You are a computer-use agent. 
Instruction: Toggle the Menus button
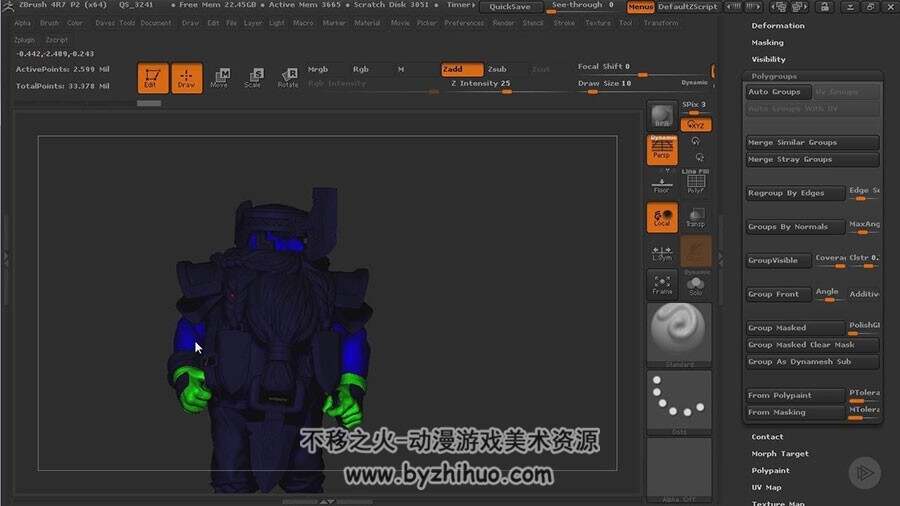click(x=640, y=6)
